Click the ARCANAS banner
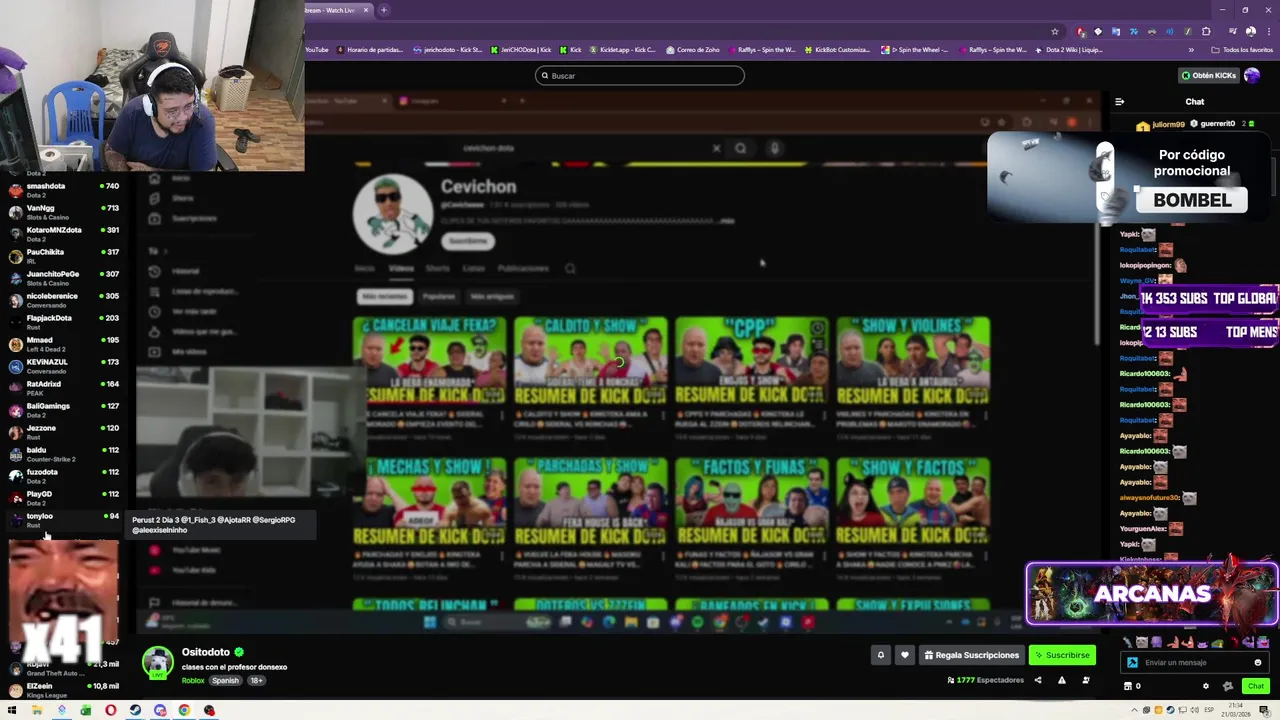Image resolution: width=1280 pixels, height=720 pixels. [x=1152, y=594]
